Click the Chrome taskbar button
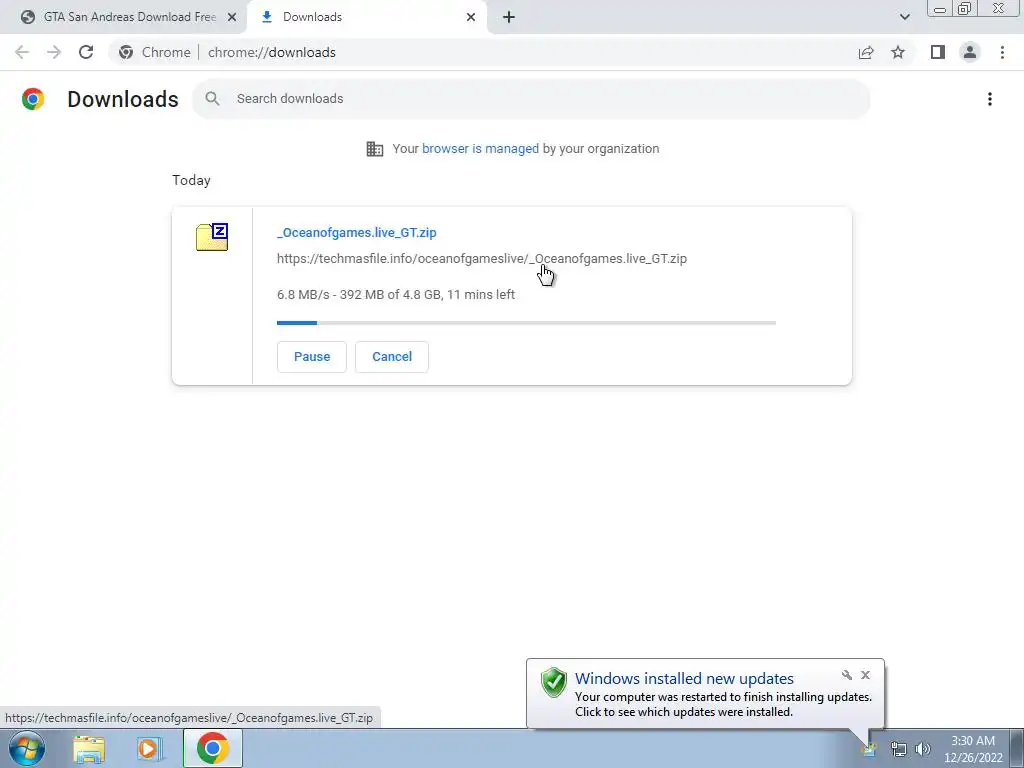The width and height of the screenshot is (1024, 768). (212, 748)
